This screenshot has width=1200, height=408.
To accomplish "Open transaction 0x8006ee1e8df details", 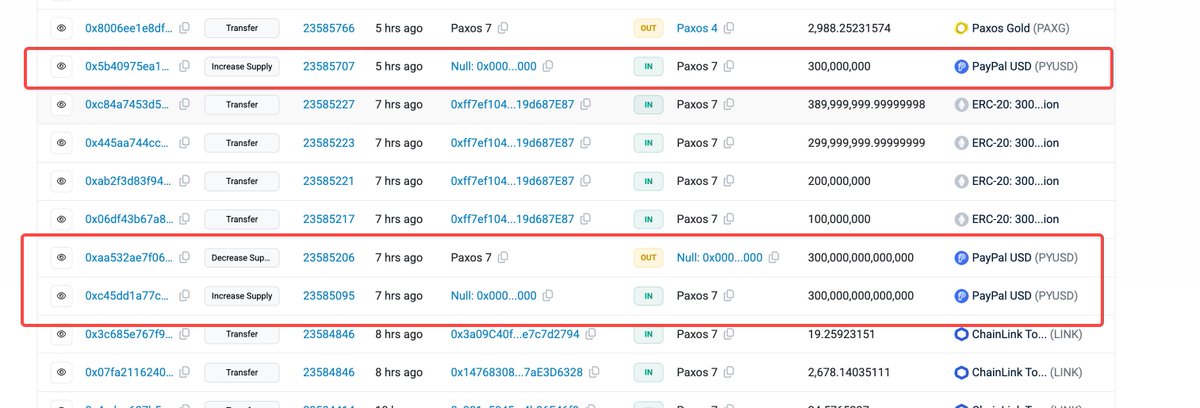I will [x=129, y=28].
